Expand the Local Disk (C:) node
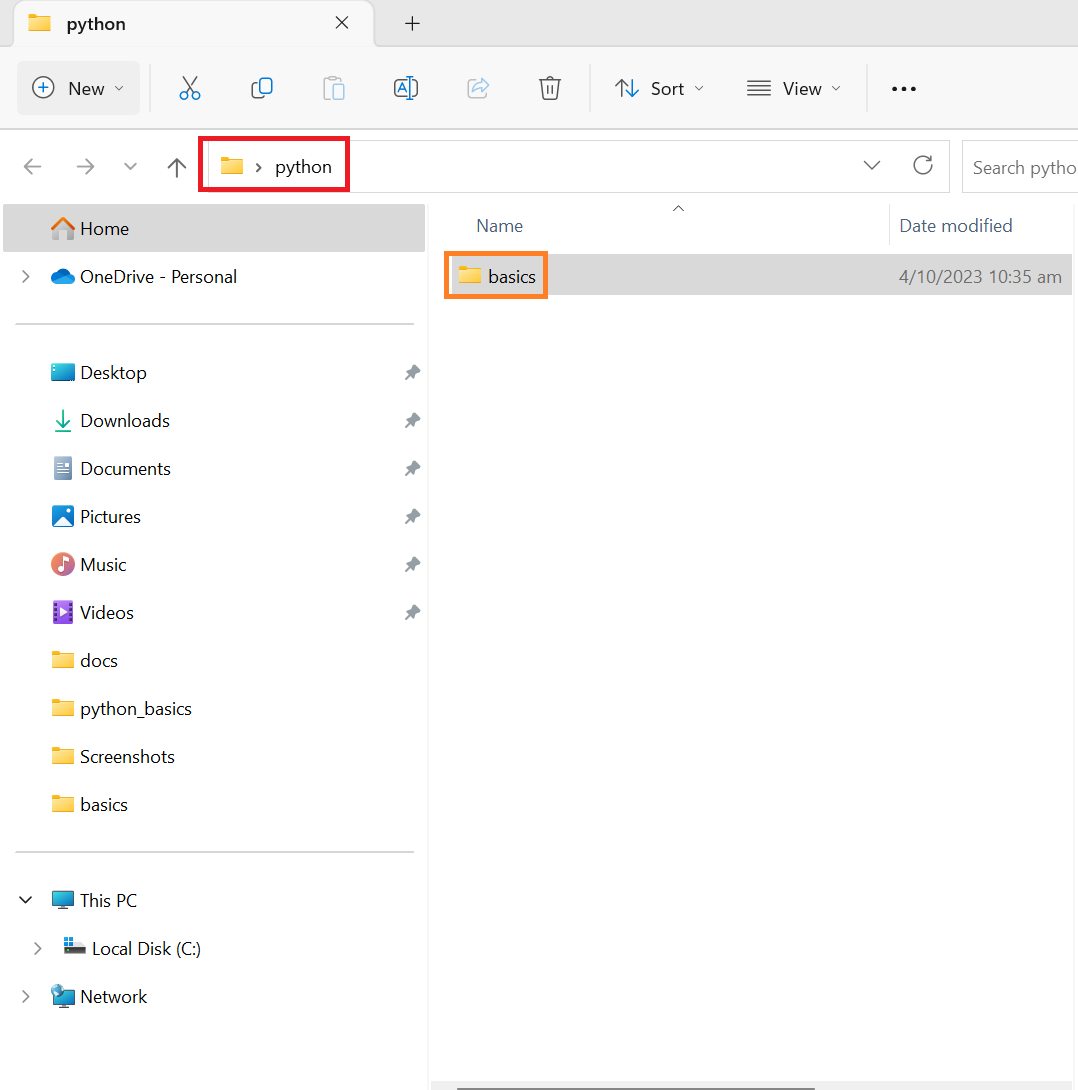Viewport: 1078px width, 1090px height. pyautogui.click(x=38, y=948)
